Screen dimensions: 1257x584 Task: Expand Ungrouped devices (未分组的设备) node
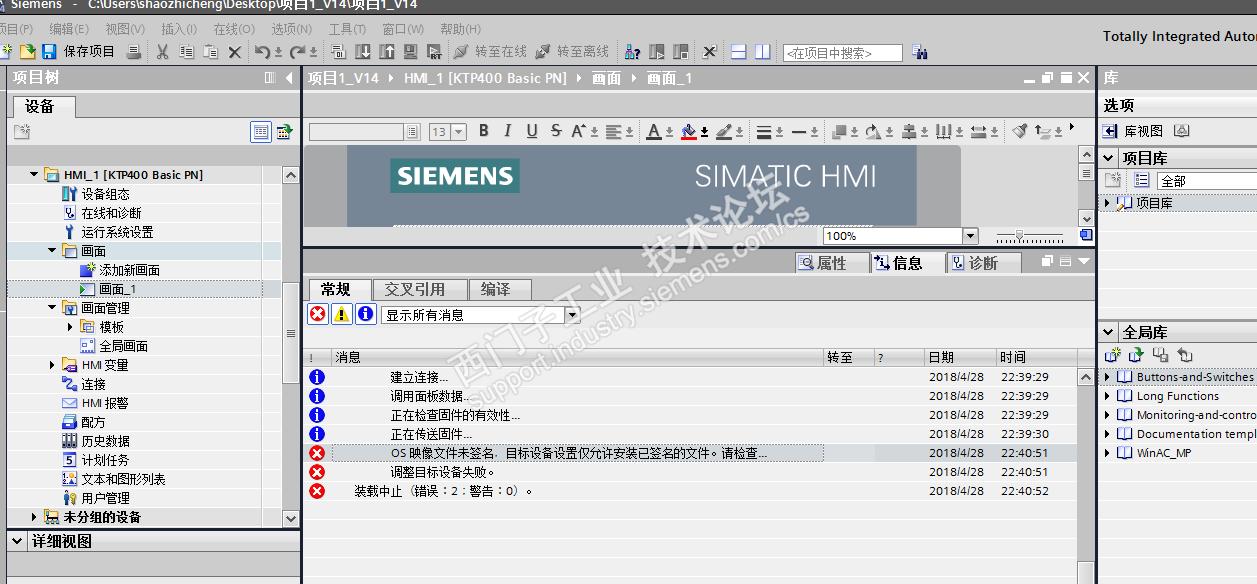pyautogui.click(x=34, y=517)
